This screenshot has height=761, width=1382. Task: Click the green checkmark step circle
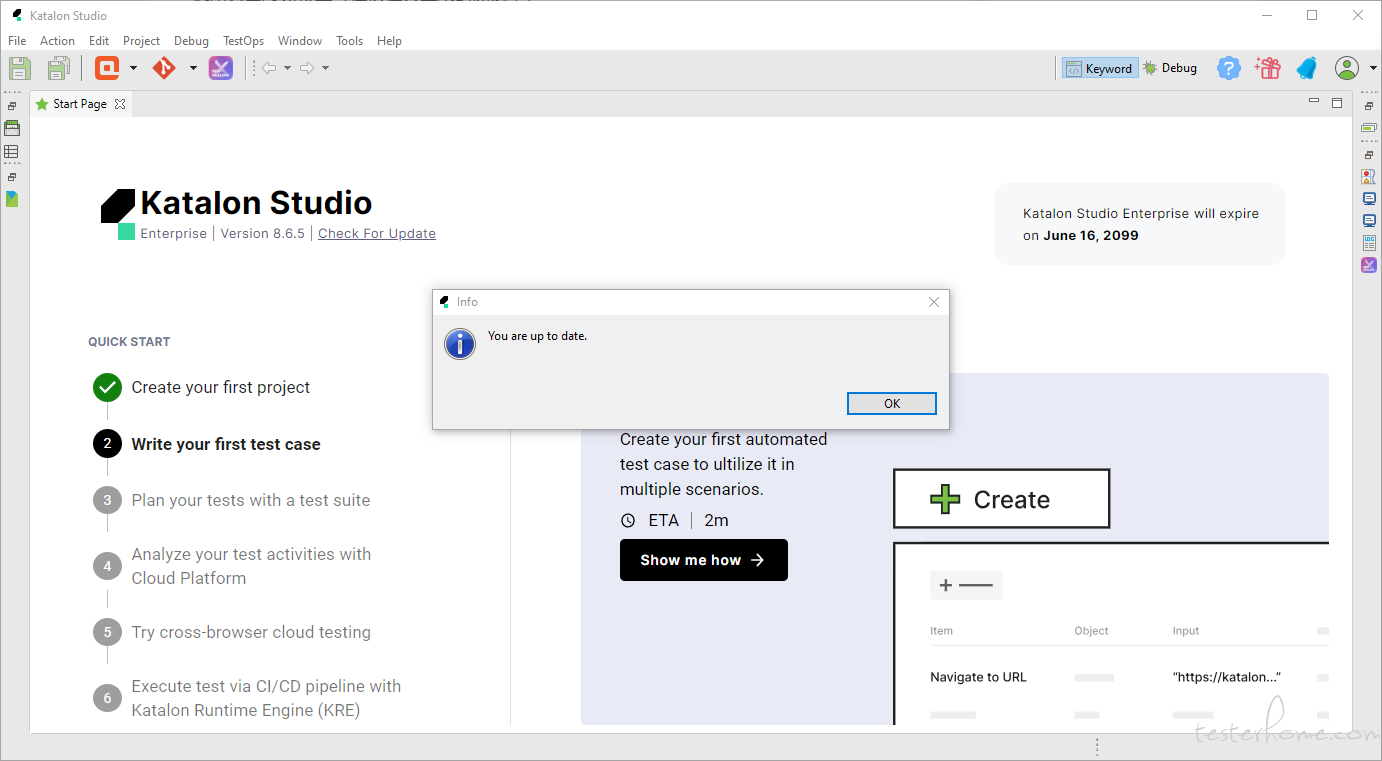(x=107, y=387)
